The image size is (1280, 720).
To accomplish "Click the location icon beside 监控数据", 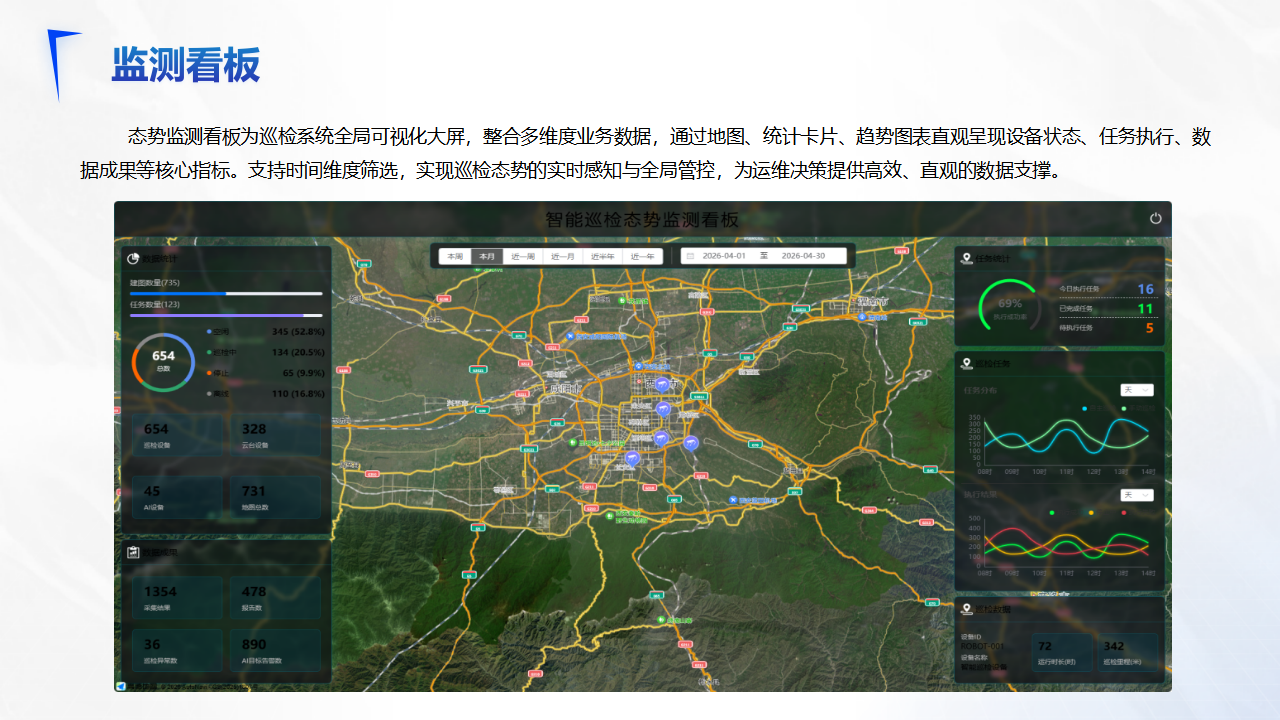I will [966, 609].
